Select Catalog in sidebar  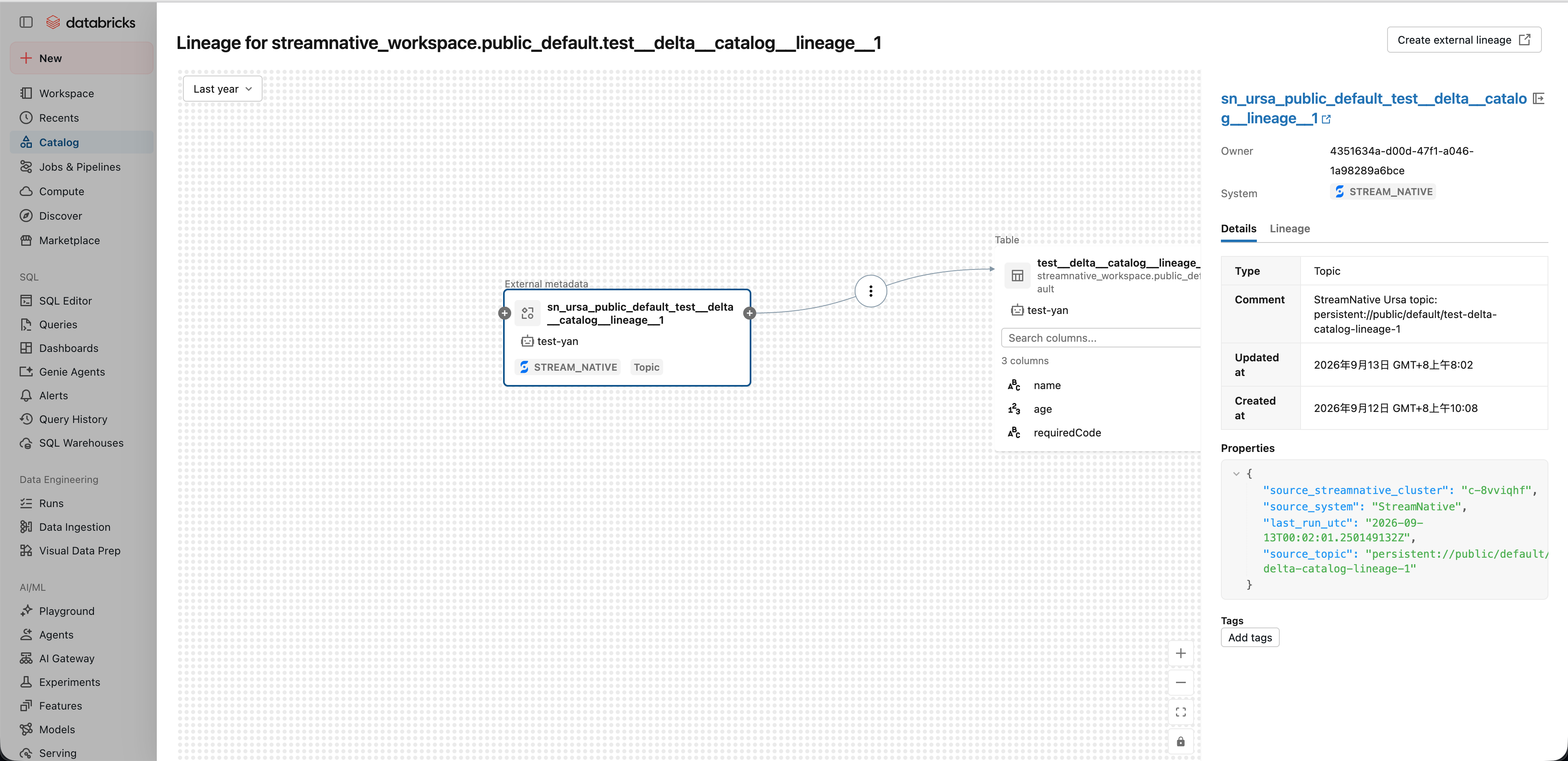click(x=82, y=142)
